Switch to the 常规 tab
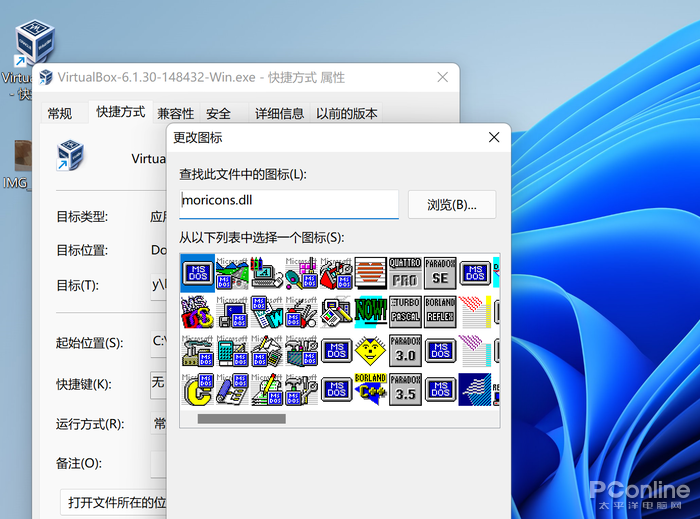 click(60, 114)
